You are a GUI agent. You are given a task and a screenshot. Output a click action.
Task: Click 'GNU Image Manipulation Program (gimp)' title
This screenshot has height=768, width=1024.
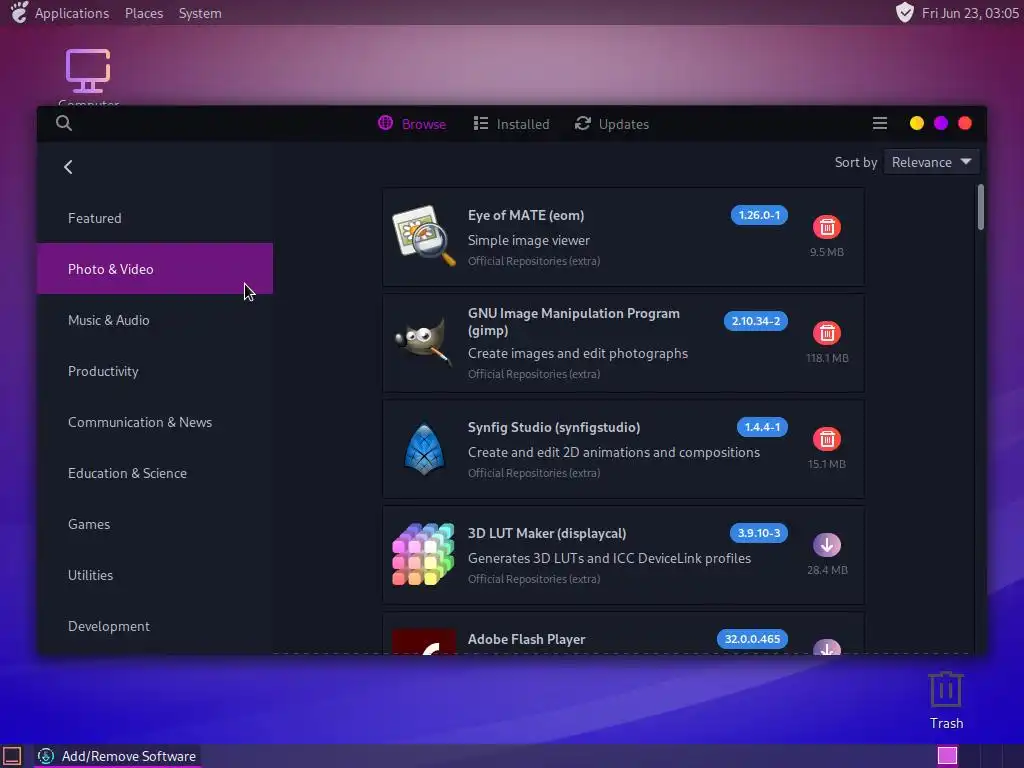[573, 321]
